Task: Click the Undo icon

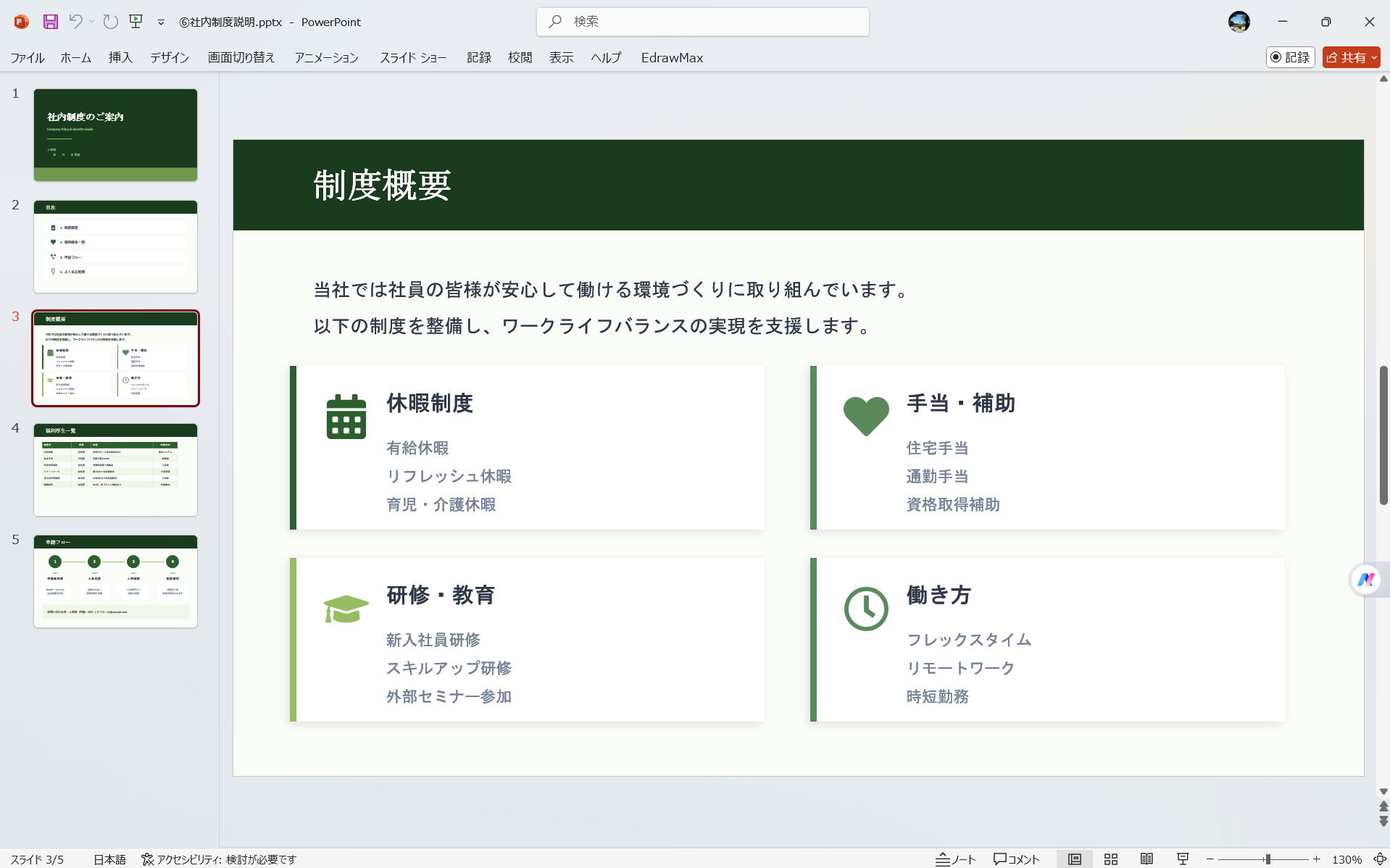Action: 75,22
